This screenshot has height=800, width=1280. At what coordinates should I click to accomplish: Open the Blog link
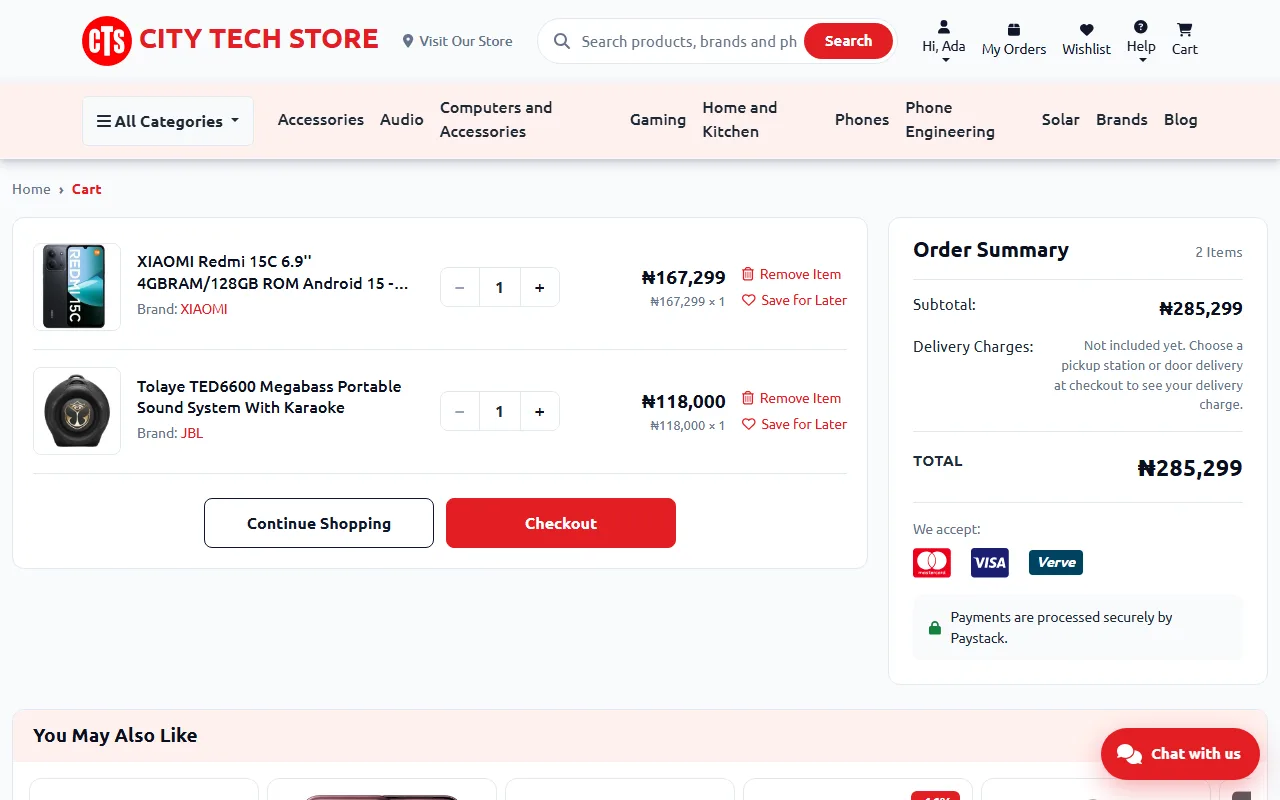(x=1181, y=119)
